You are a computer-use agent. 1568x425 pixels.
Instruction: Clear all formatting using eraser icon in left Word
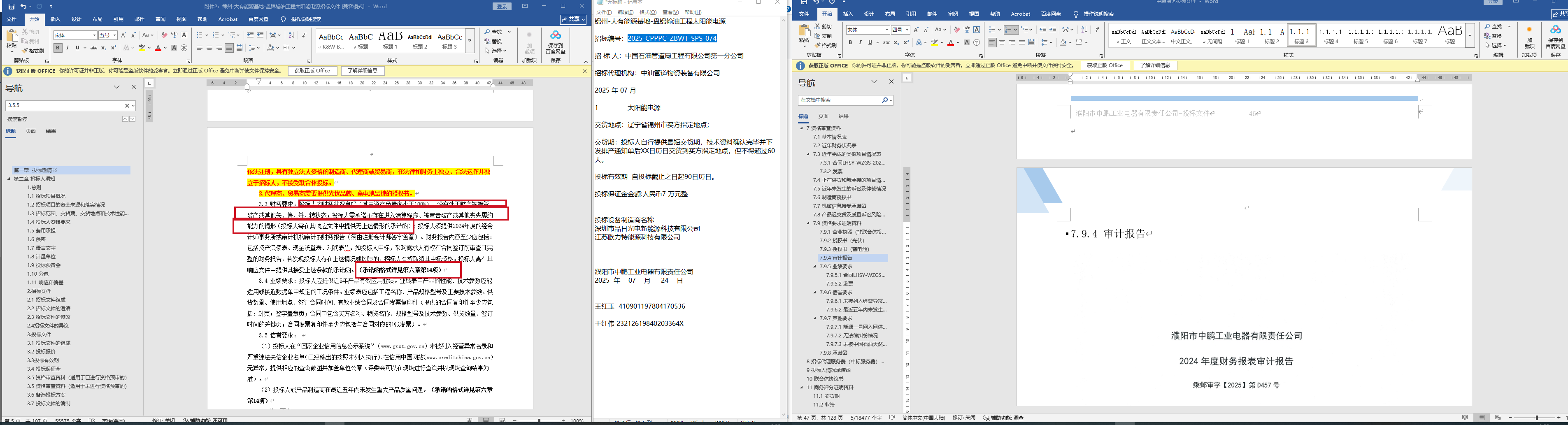[x=164, y=35]
